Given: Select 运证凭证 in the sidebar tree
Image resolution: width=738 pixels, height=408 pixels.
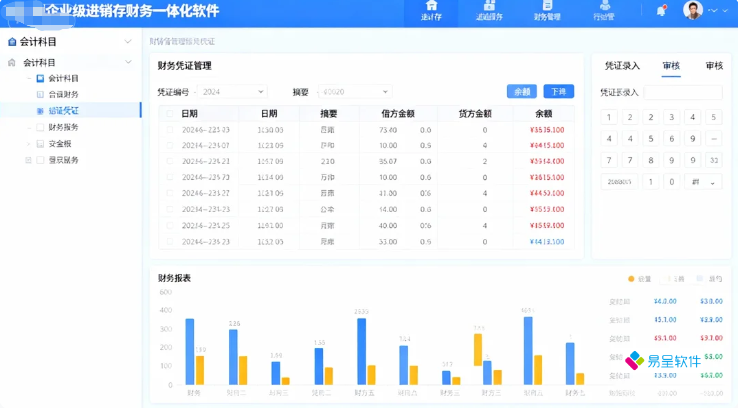Looking at the screenshot, I should [x=64, y=111].
